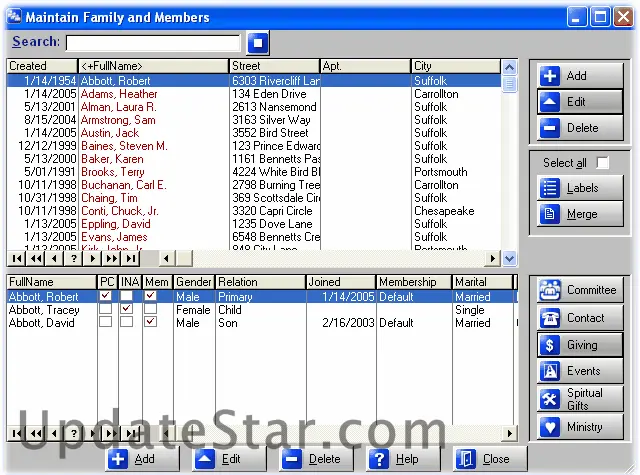Click family list scroll down arrow
The image size is (640, 475).
[x=509, y=258]
